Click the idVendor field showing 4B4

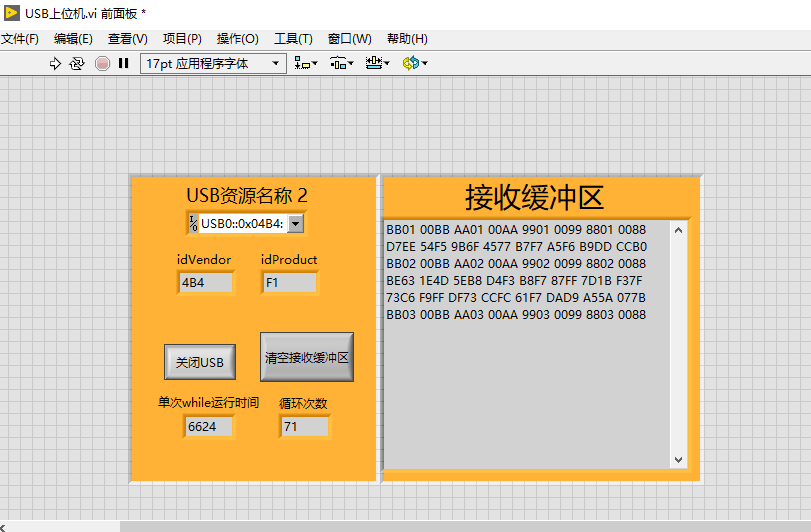[x=206, y=283]
